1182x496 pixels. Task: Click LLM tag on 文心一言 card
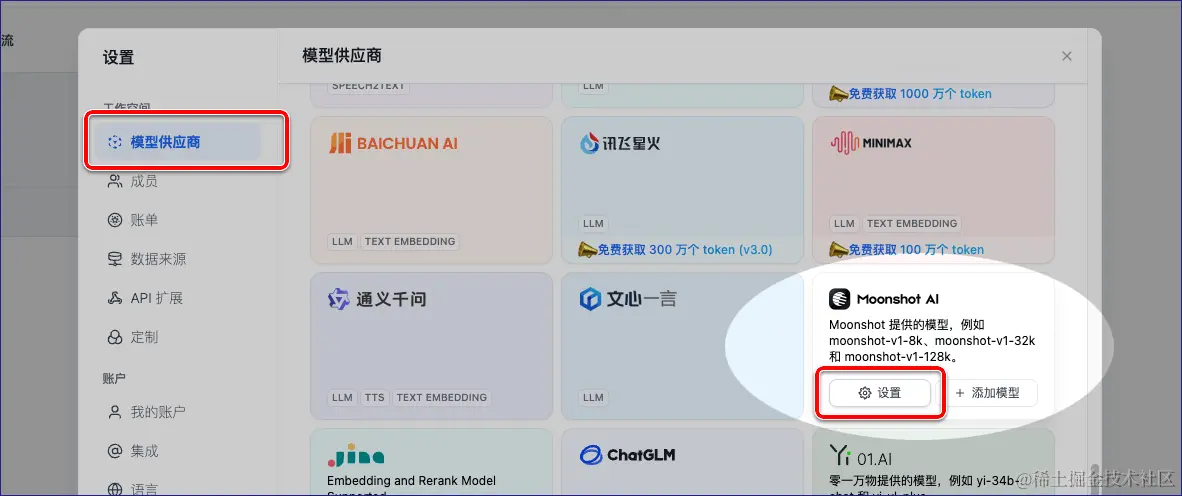[593, 397]
